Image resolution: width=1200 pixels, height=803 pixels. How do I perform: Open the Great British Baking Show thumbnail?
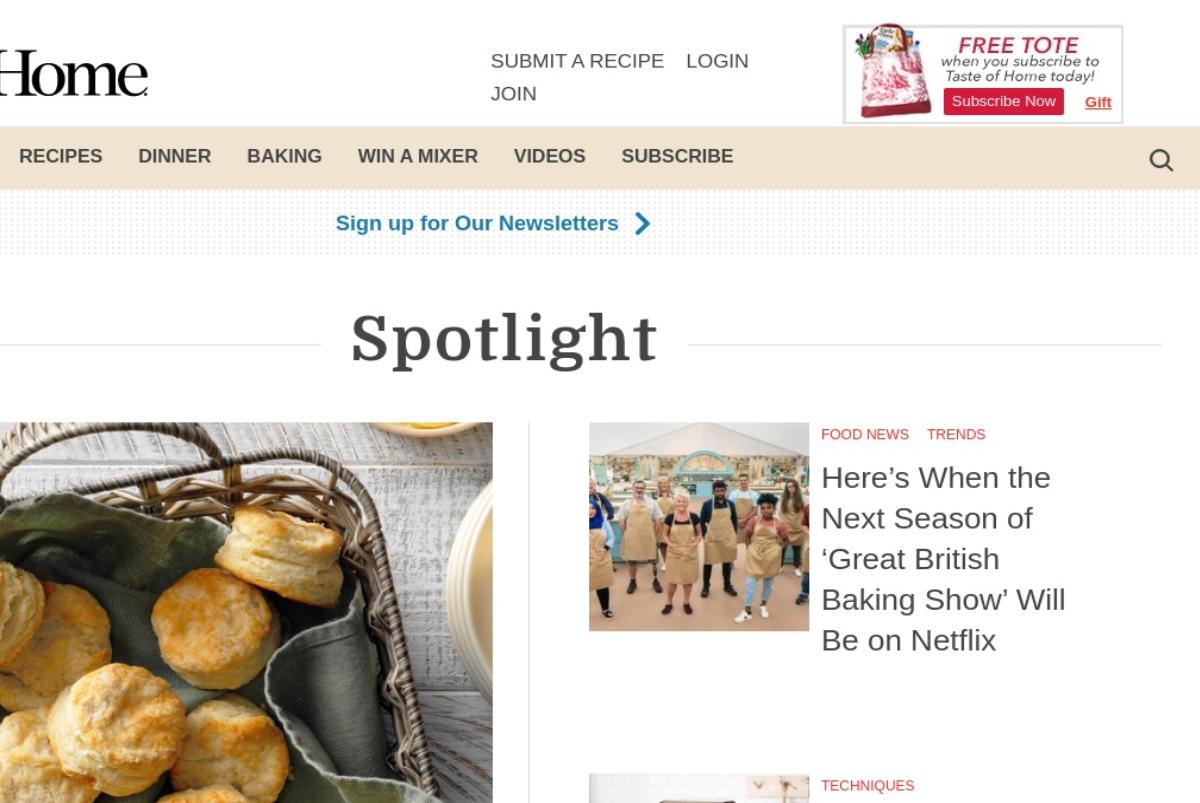pyautogui.click(x=699, y=527)
